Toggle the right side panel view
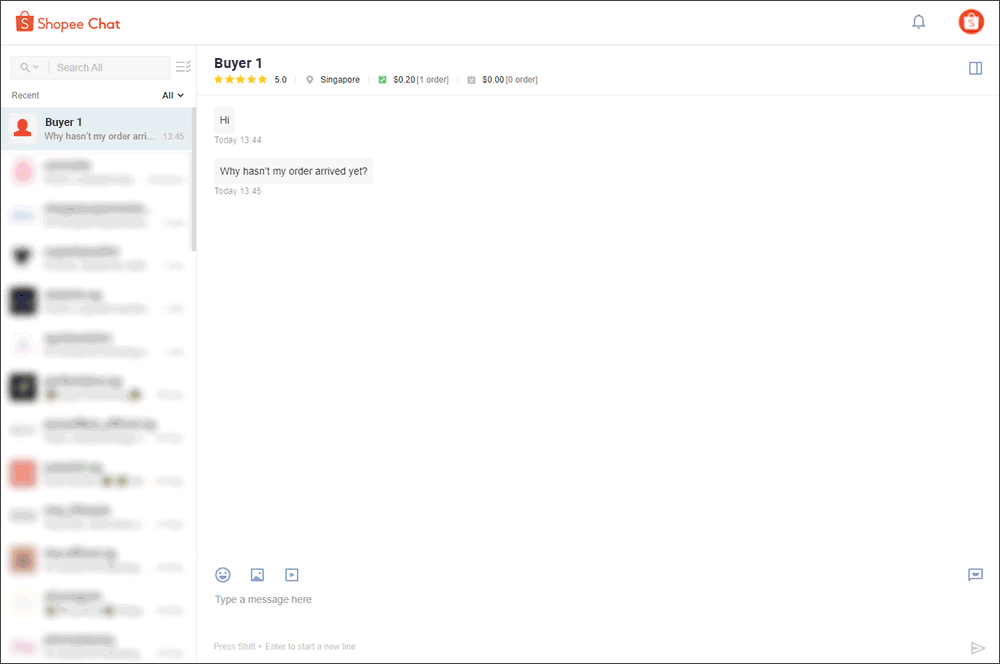This screenshot has height=664, width=1000. coord(975,68)
